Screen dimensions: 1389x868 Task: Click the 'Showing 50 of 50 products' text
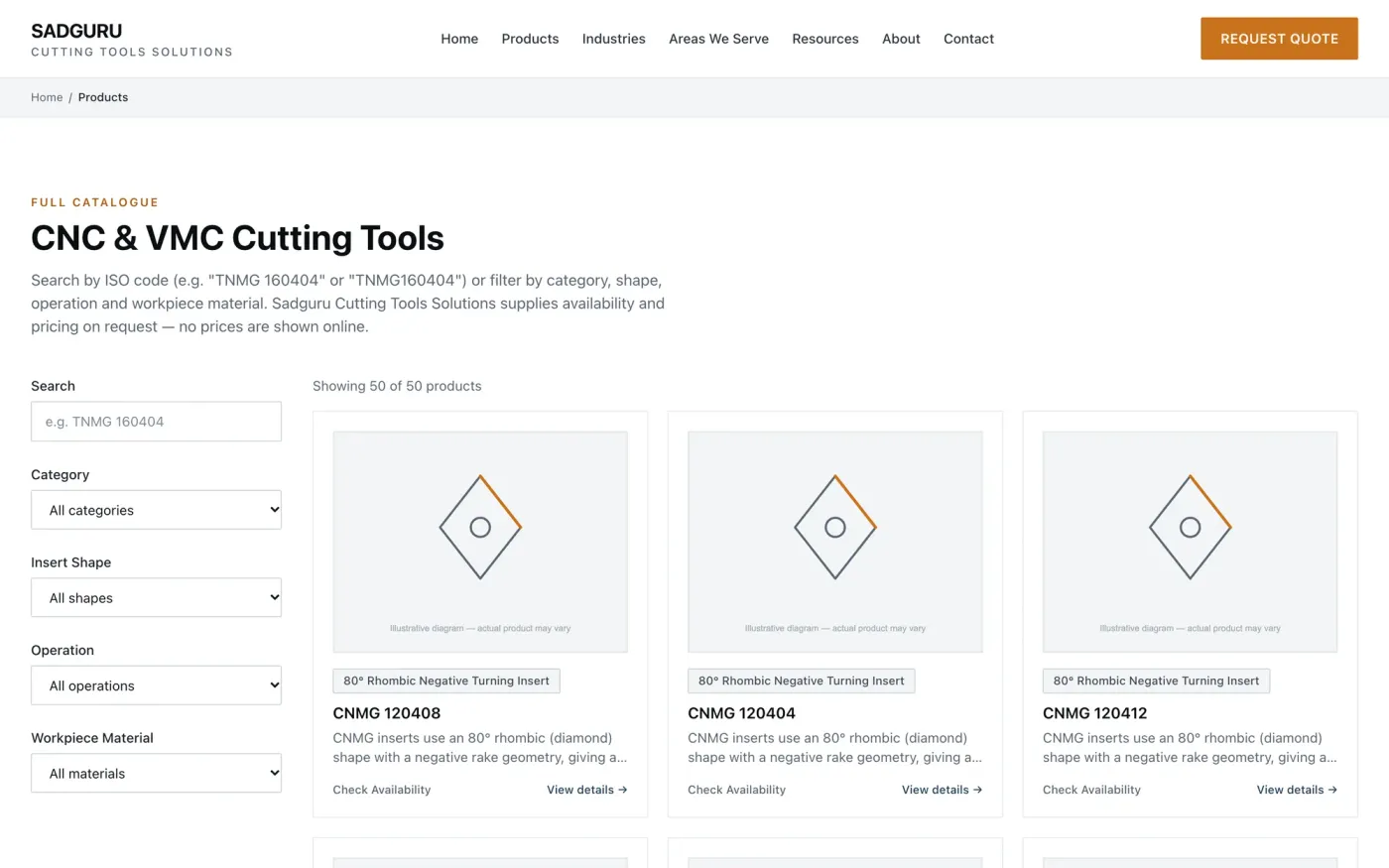(x=397, y=386)
